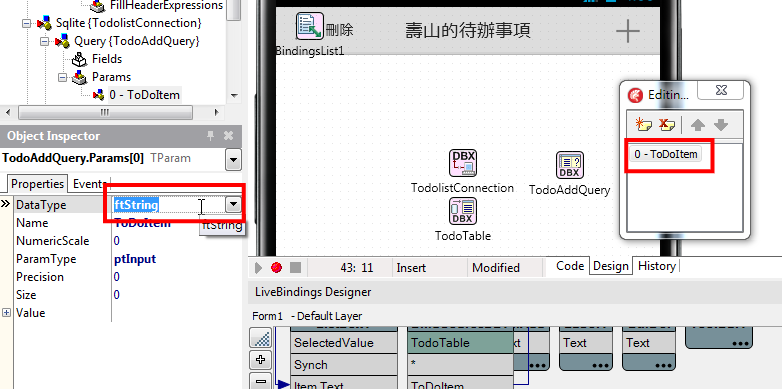Collapse the Params tree node
Viewport: 782px width, 389px height.
pos(63,77)
